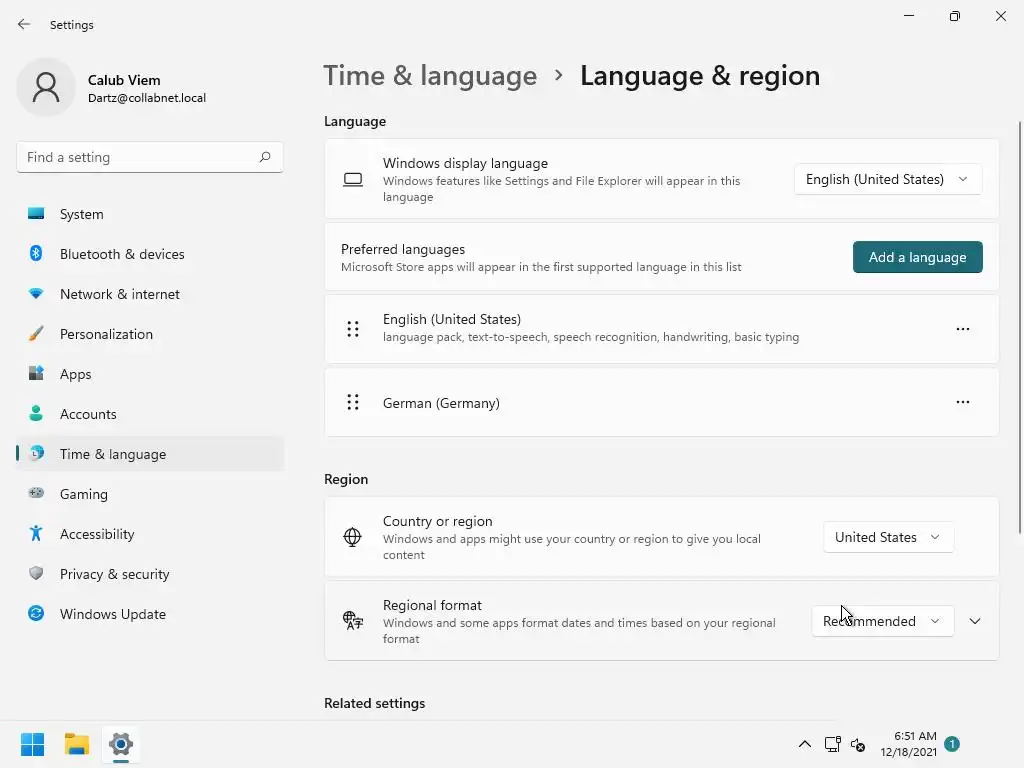
Task: Open the Regional format Recommended dropdown
Action: (882, 621)
